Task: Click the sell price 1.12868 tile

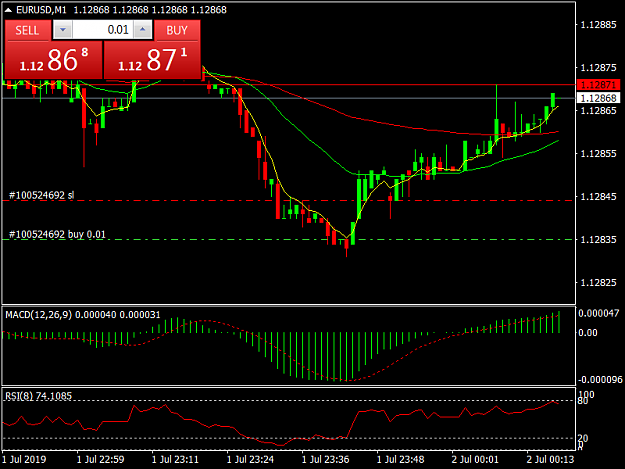Action: coord(53,60)
